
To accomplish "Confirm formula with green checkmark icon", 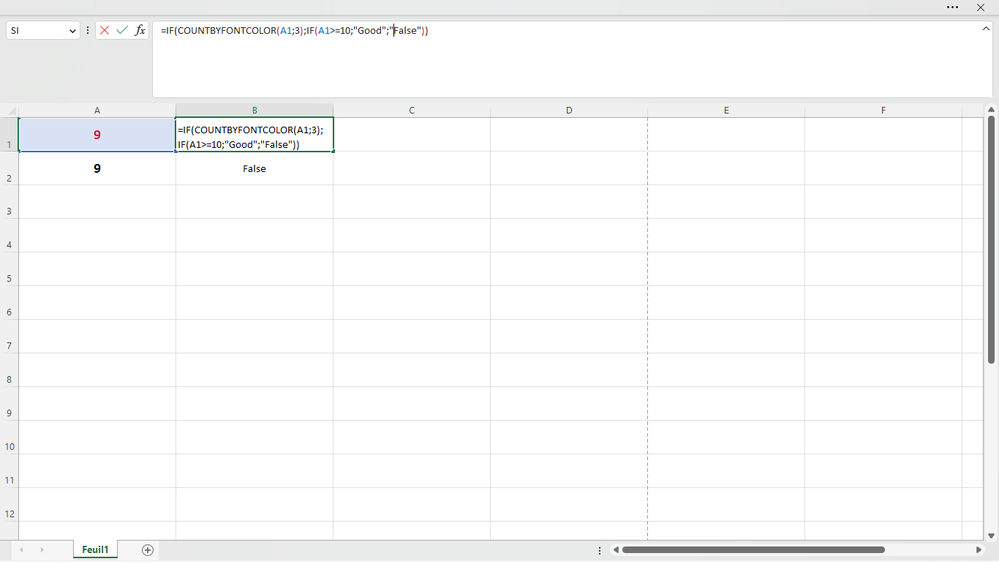I will click(x=122, y=30).
